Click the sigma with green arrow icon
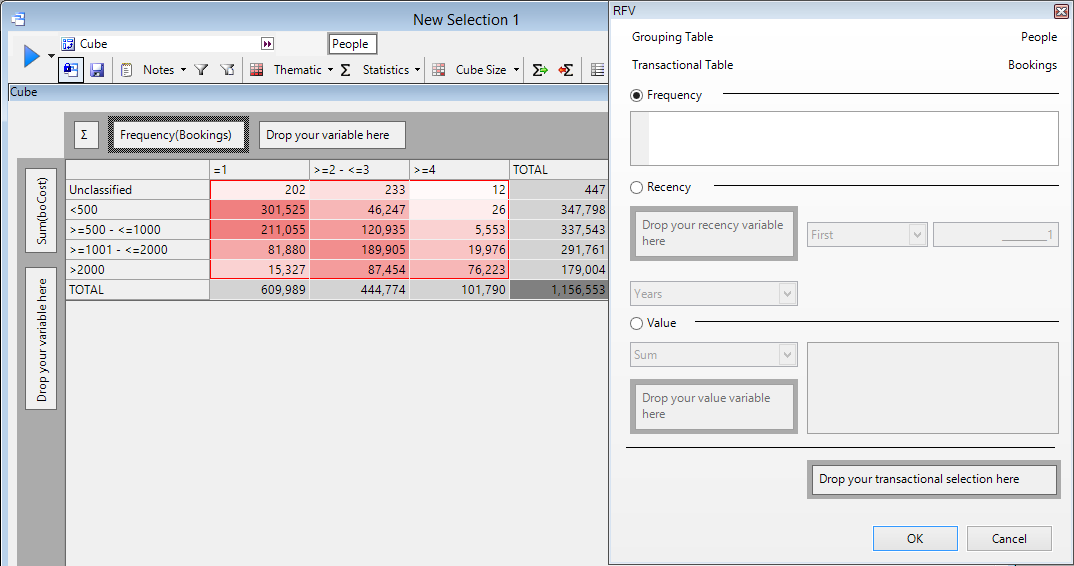 pos(540,70)
